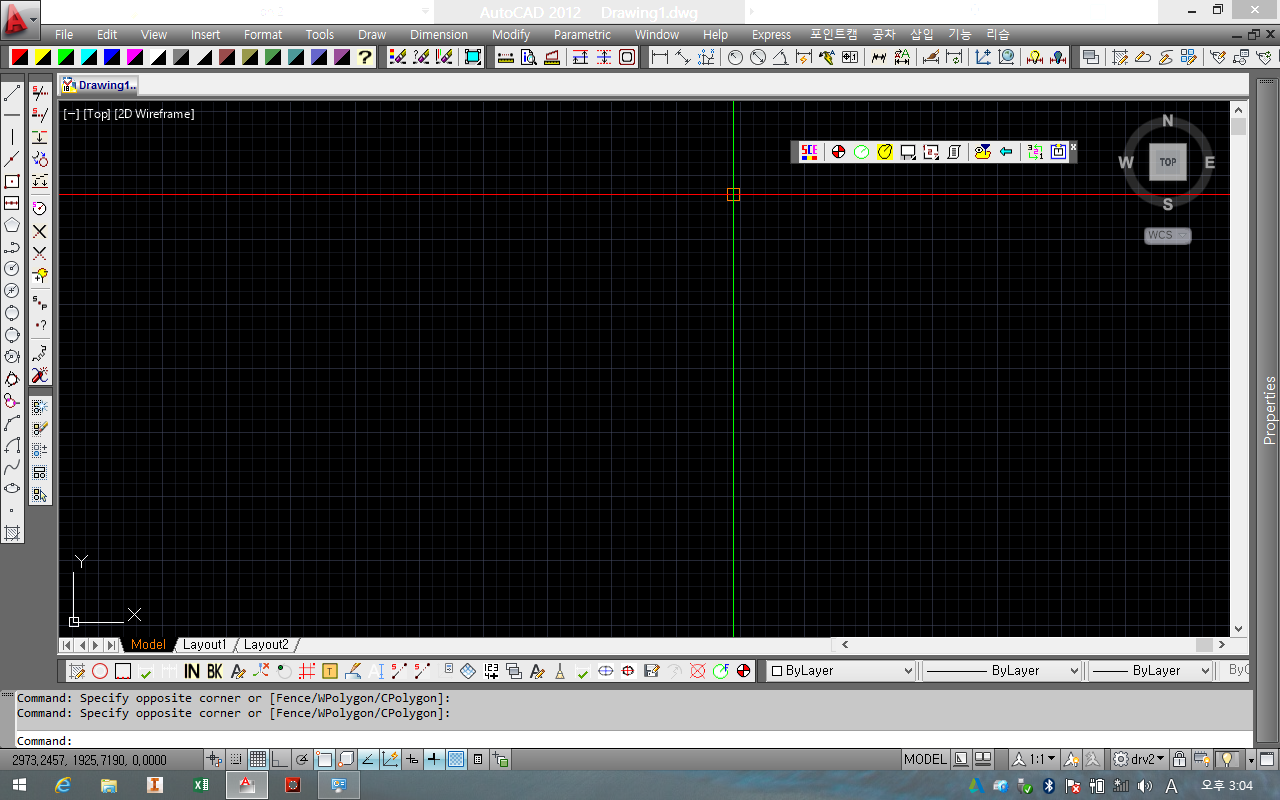This screenshot has width=1280, height=800.
Task: Click the red color swatch in the toolbar
Action: (20, 57)
